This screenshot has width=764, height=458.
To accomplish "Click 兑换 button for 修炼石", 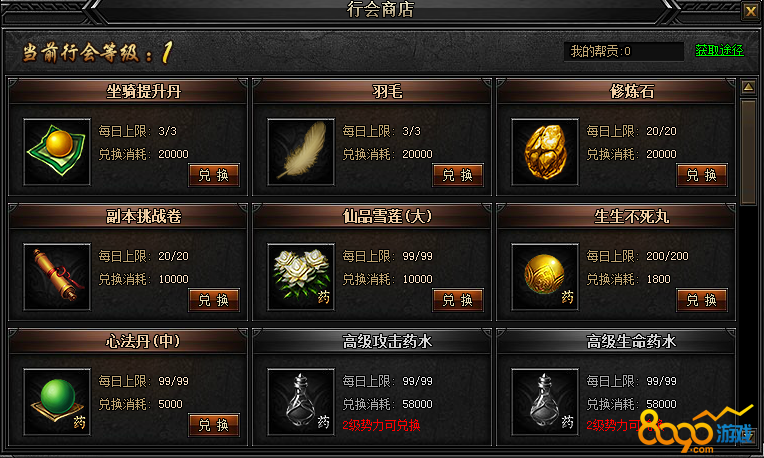I will click(x=702, y=175).
